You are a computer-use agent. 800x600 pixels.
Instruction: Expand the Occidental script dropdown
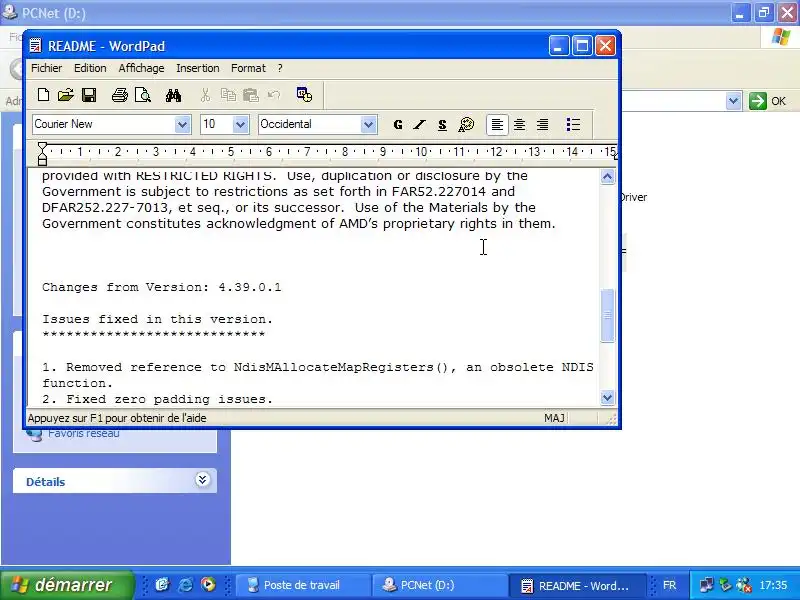(368, 124)
